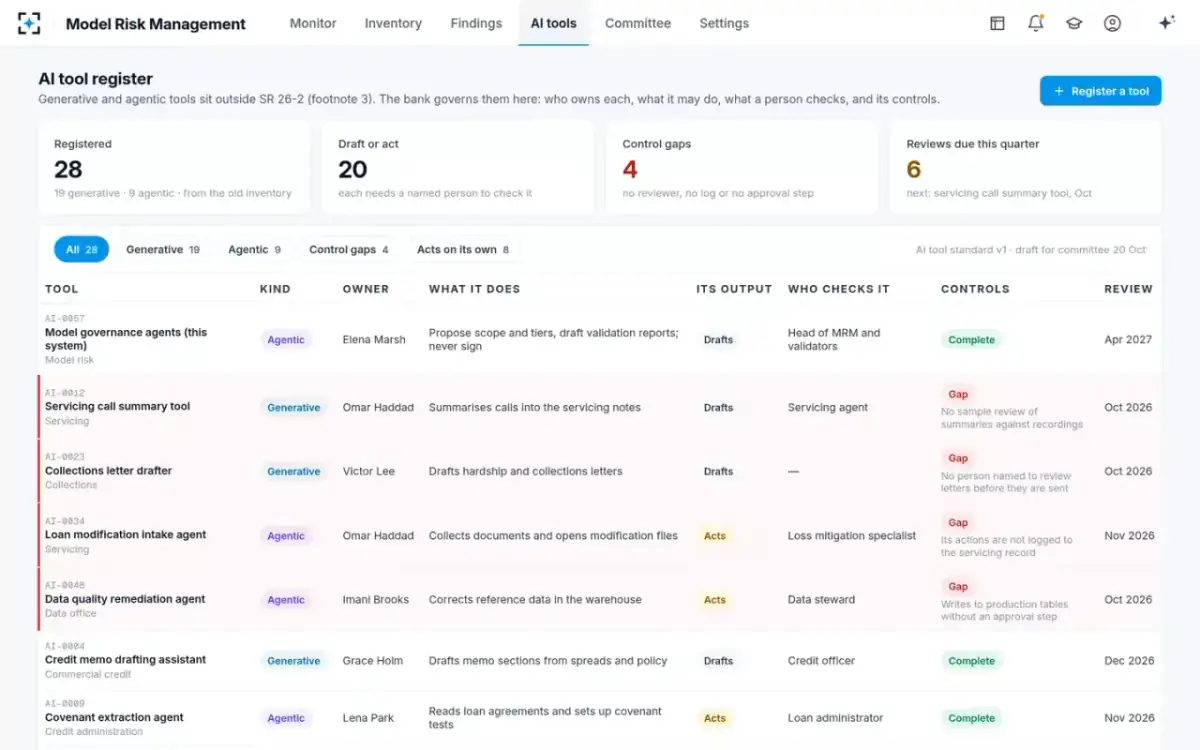
Task: Click Gap badge for Servicing call summary tool
Action: pos(958,394)
